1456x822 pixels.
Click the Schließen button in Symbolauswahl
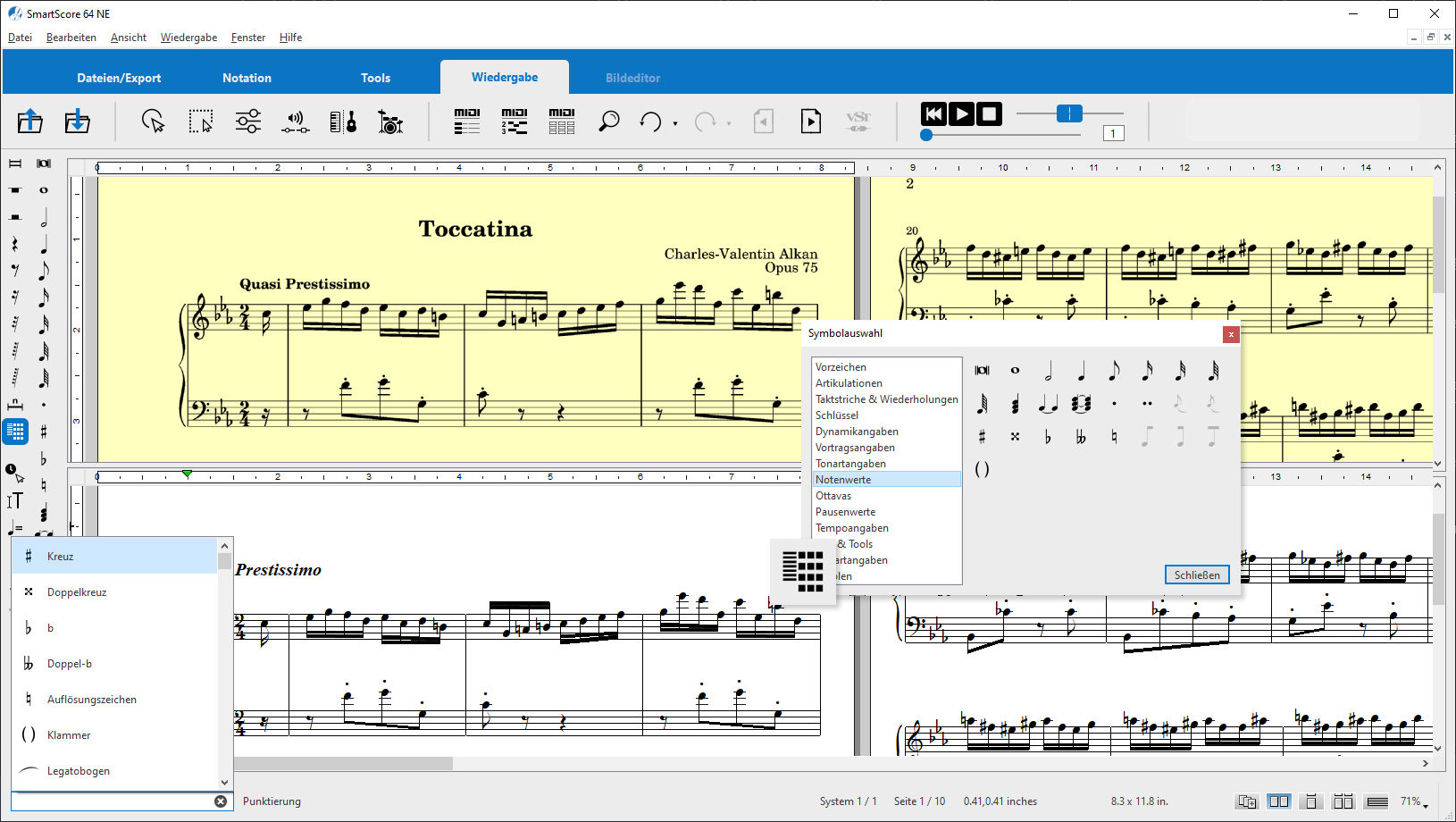coord(1196,575)
